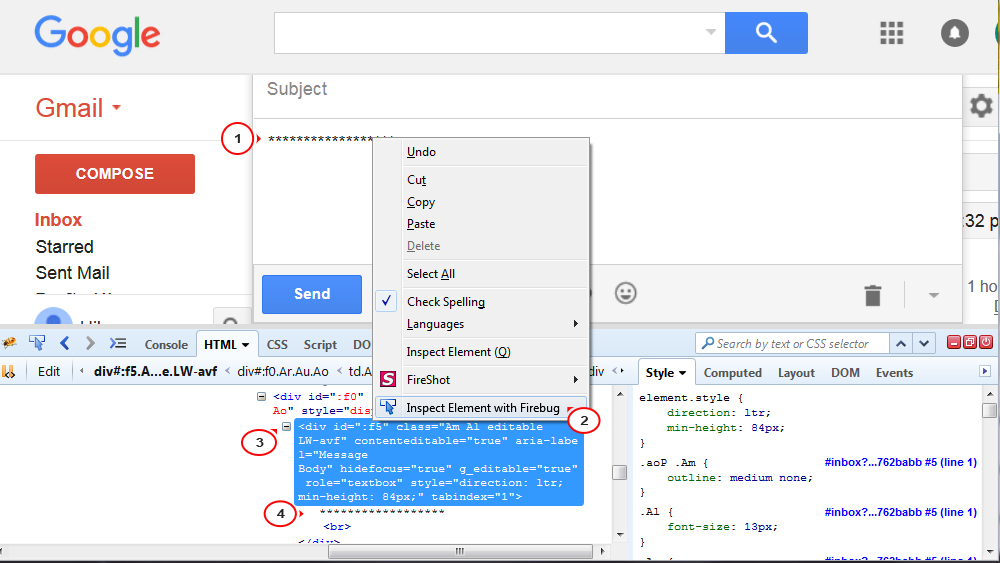Click the Send button

pos(312,294)
